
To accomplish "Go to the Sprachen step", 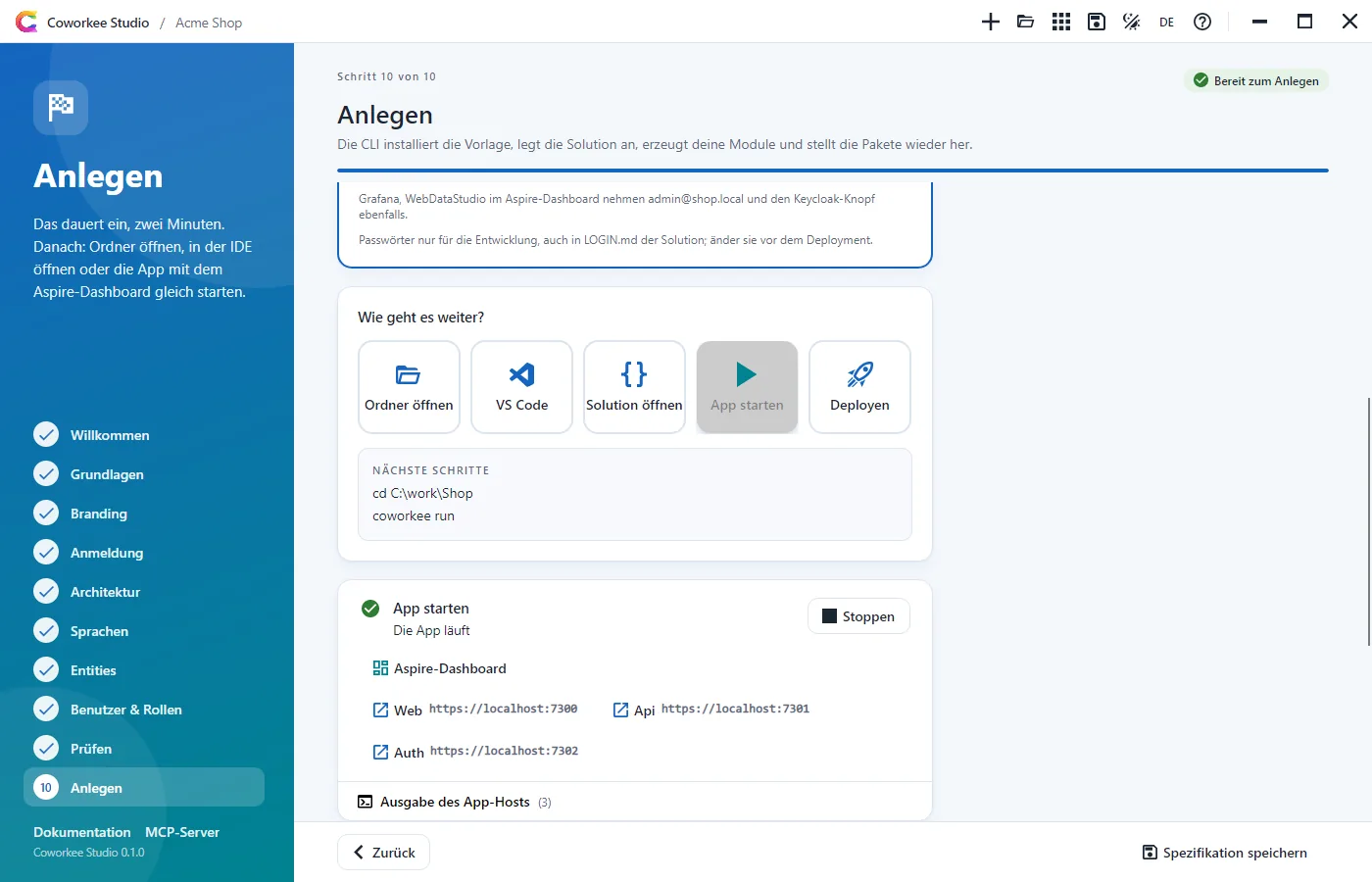I will (x=144, y=631).
